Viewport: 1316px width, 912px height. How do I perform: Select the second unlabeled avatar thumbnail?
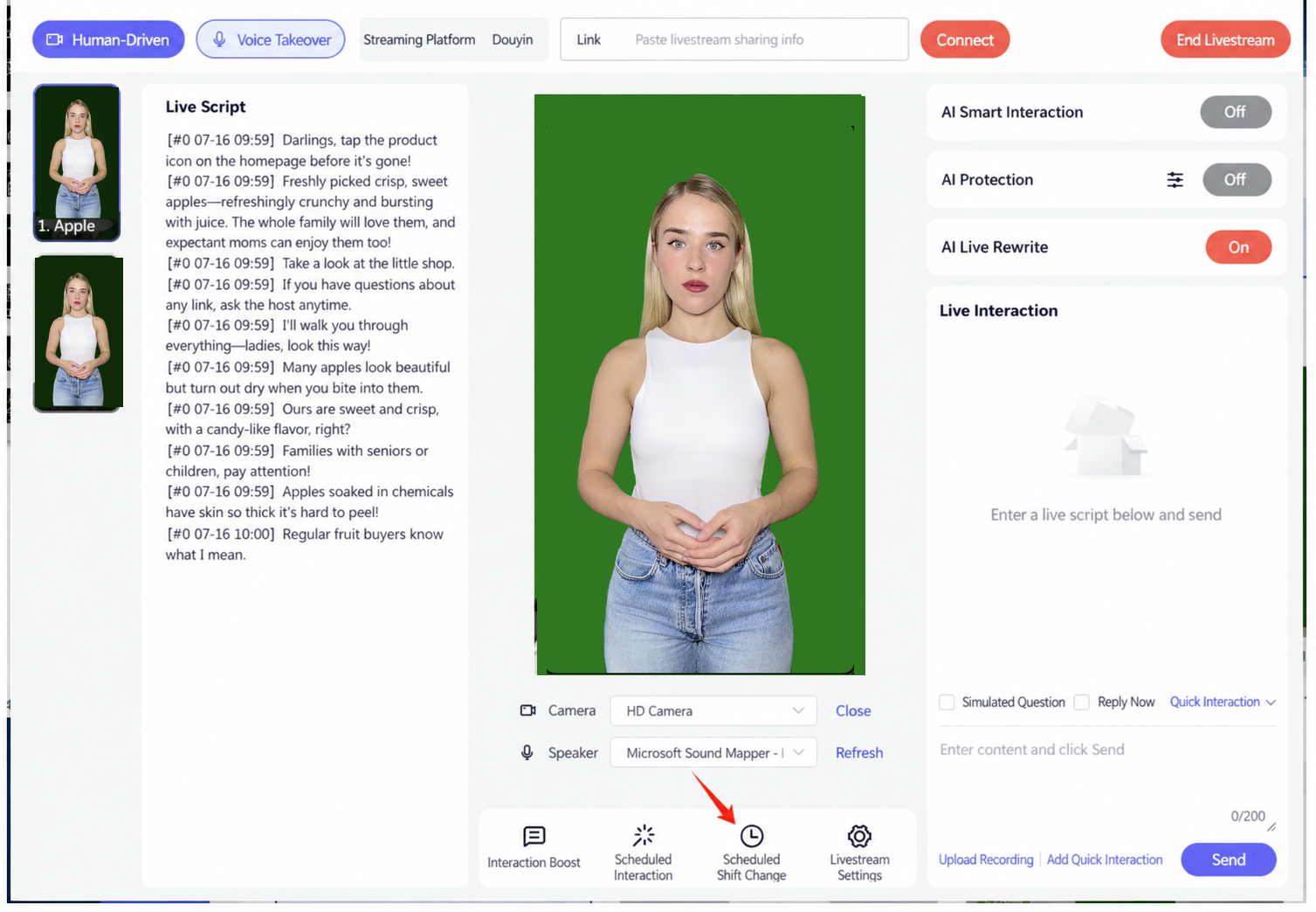pyautogui.click(x=78, y=333)
